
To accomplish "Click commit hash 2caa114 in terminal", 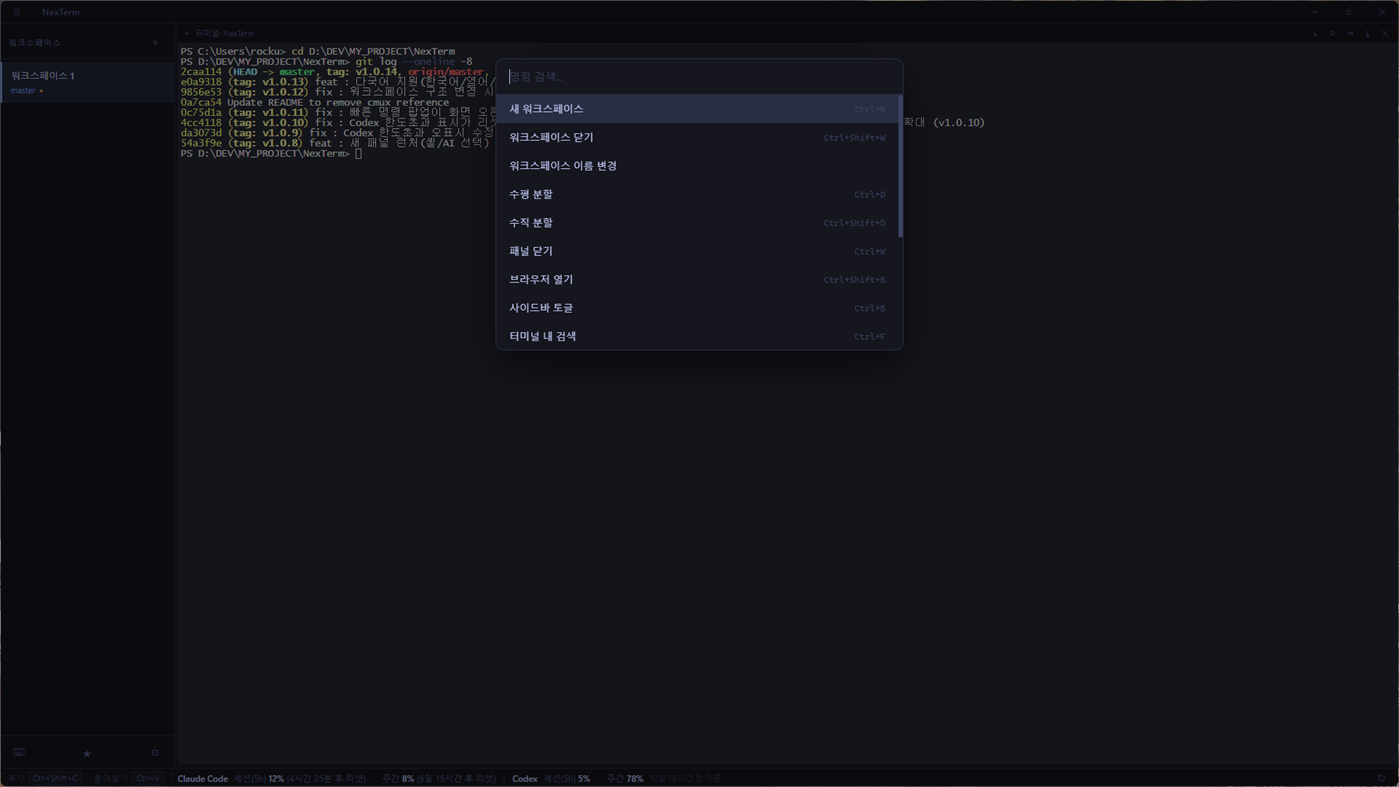I will [x=201, y=72].
